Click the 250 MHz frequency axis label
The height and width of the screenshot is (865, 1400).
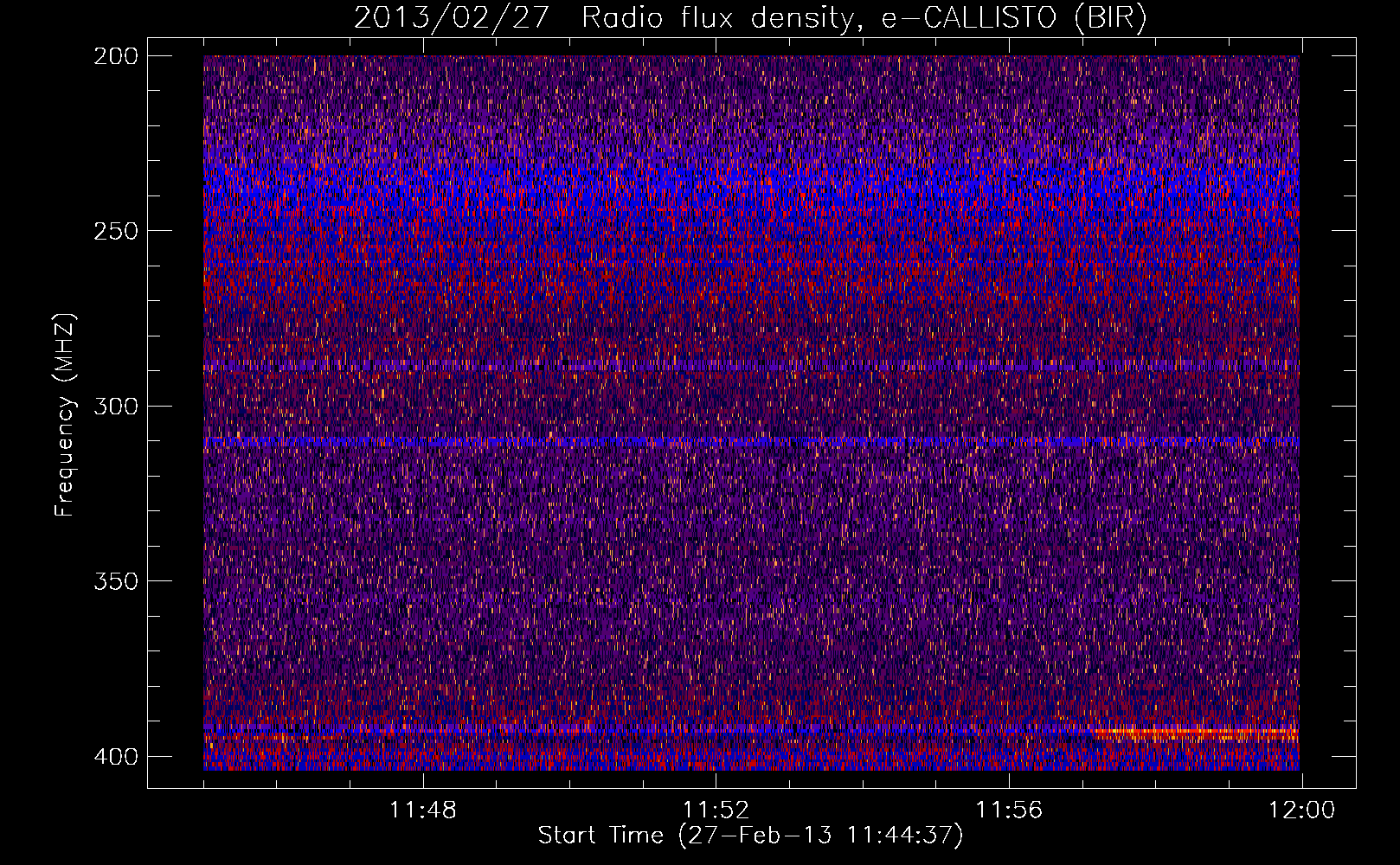point(115,231)
